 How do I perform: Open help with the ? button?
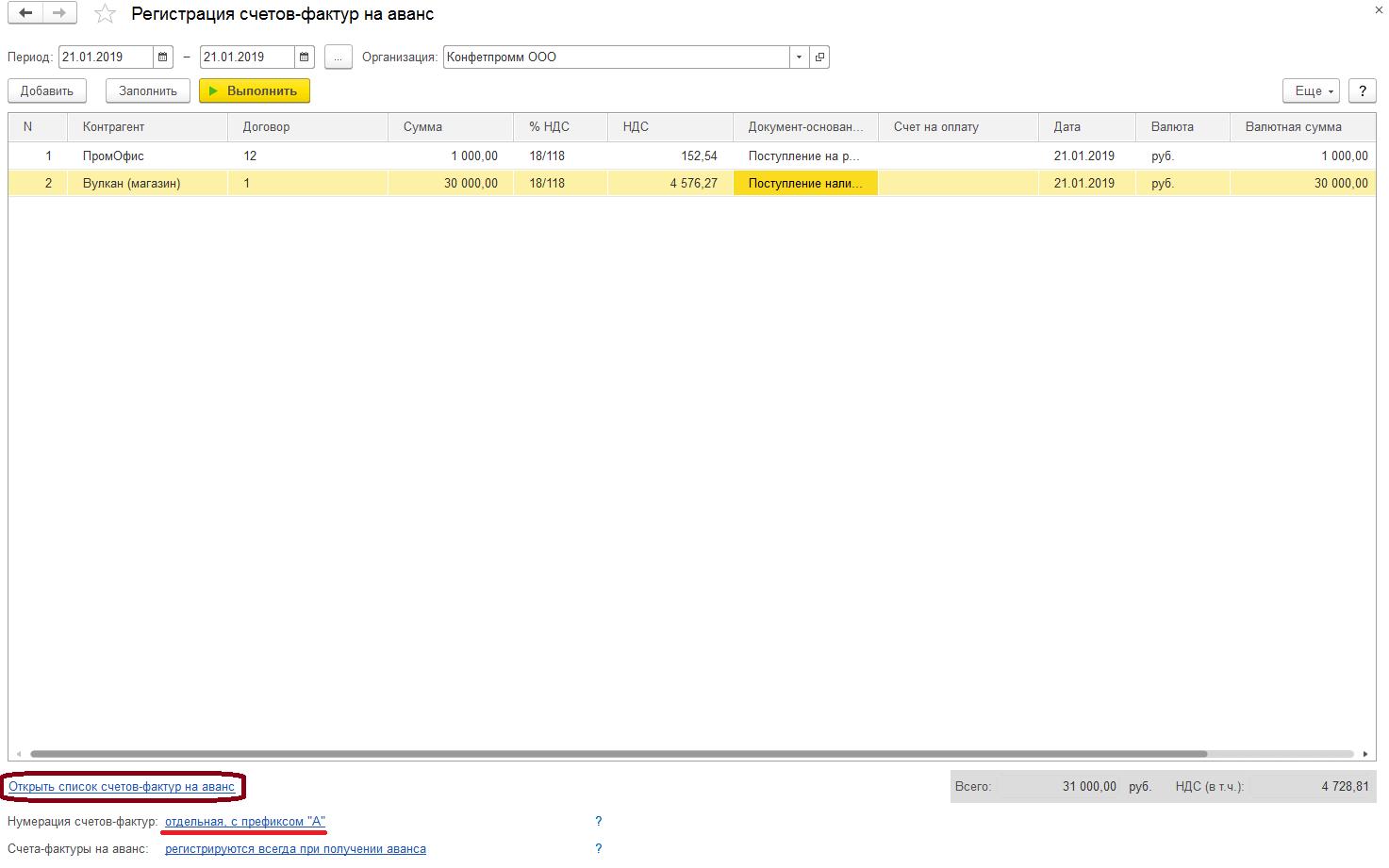[1363, 90]
